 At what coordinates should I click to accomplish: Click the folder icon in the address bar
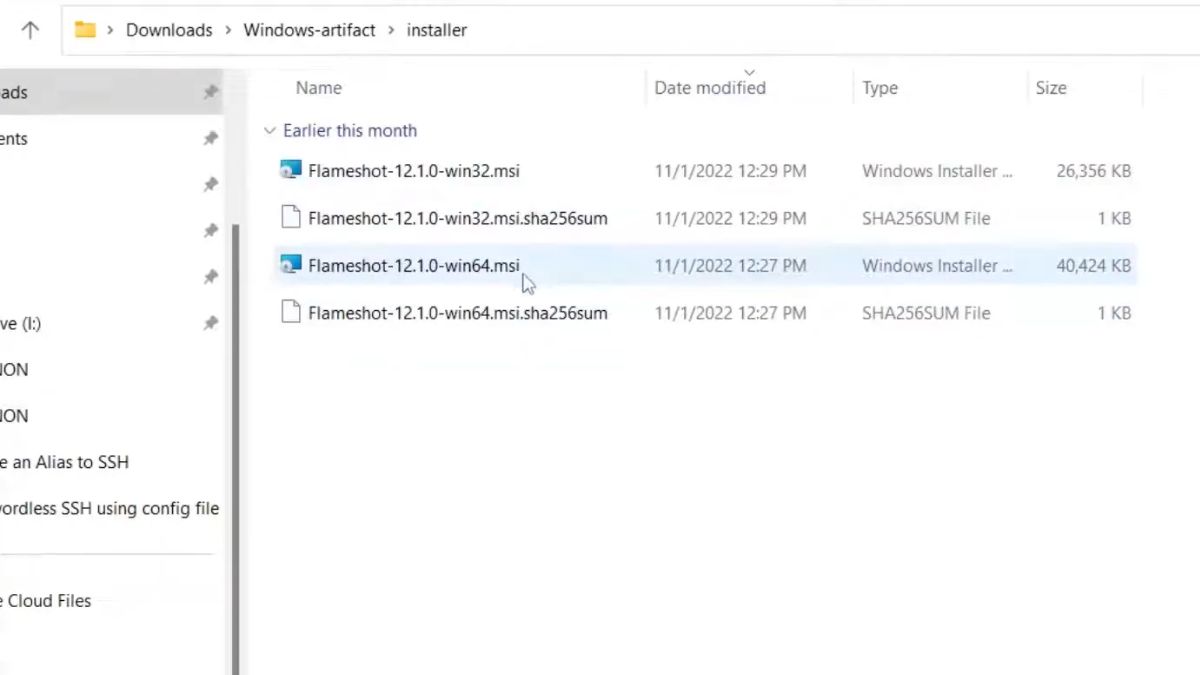point(85,30)
